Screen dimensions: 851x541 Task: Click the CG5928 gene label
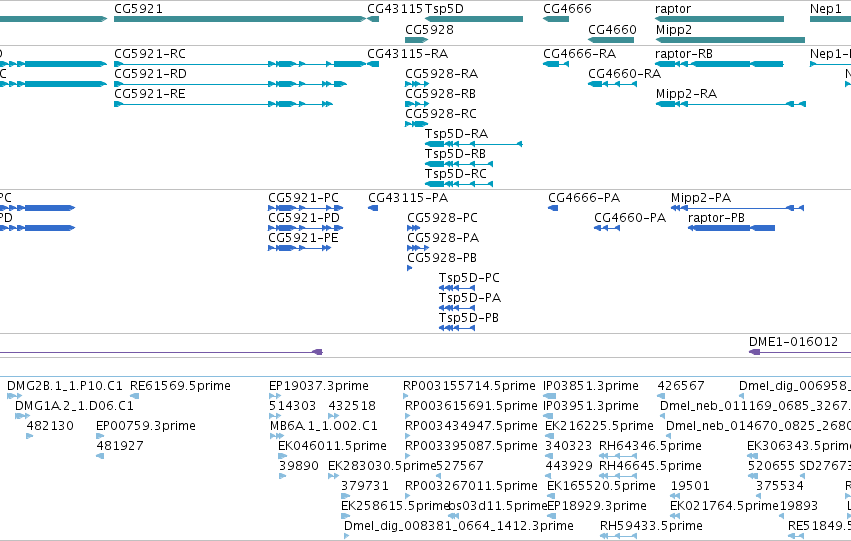[429, 29]
